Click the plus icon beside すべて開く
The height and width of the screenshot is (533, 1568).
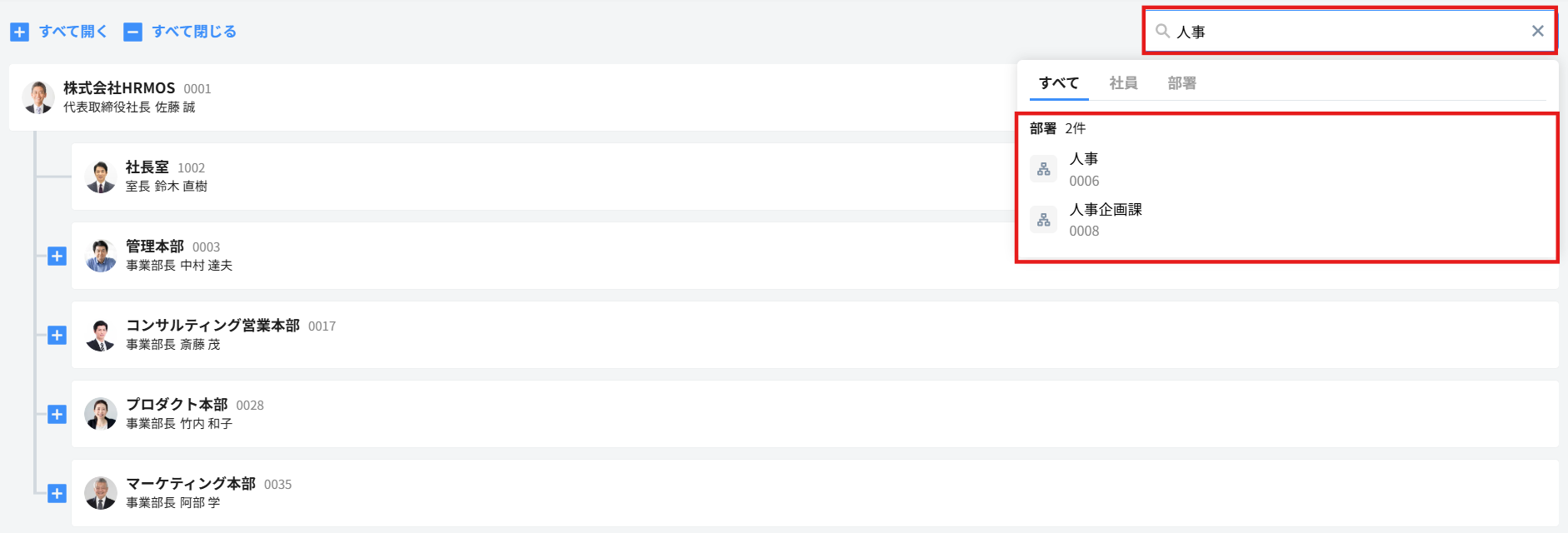coord(19,32)
